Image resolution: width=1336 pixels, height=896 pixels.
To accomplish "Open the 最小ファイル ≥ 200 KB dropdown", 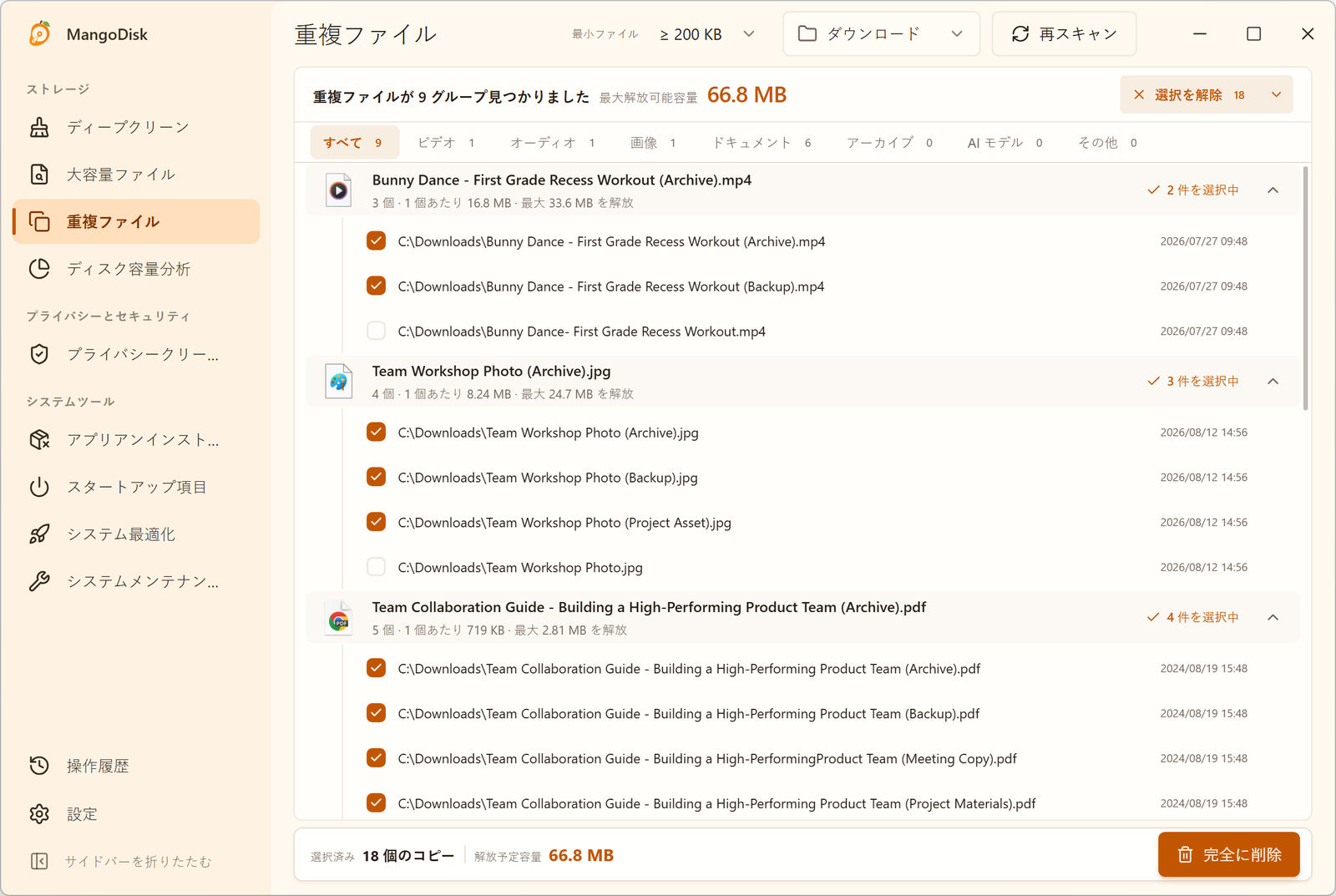I will click(707, 34).
